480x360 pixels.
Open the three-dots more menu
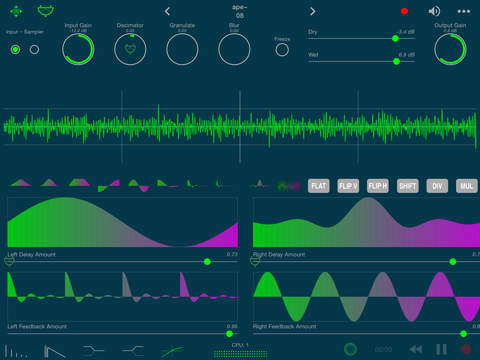pyautogui.click(x=464, y=11)
